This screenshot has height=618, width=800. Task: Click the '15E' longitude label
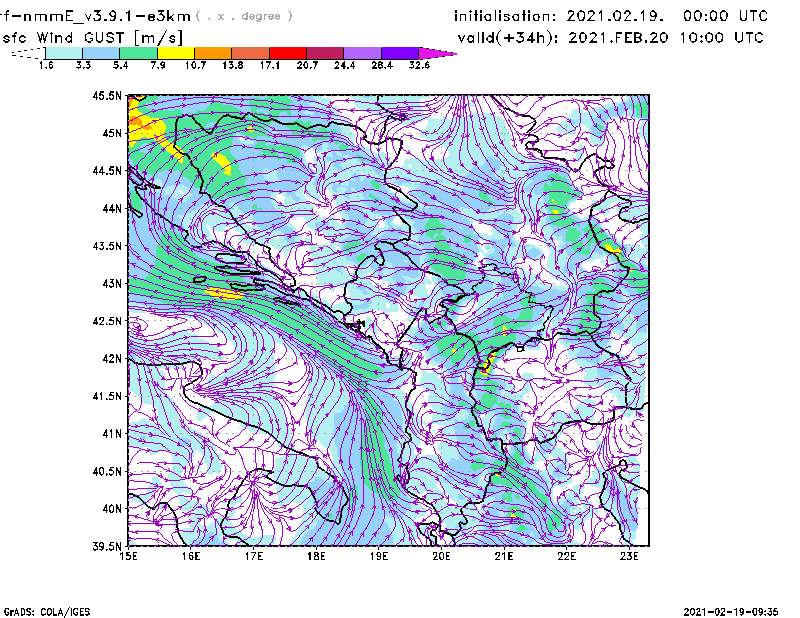128,556
